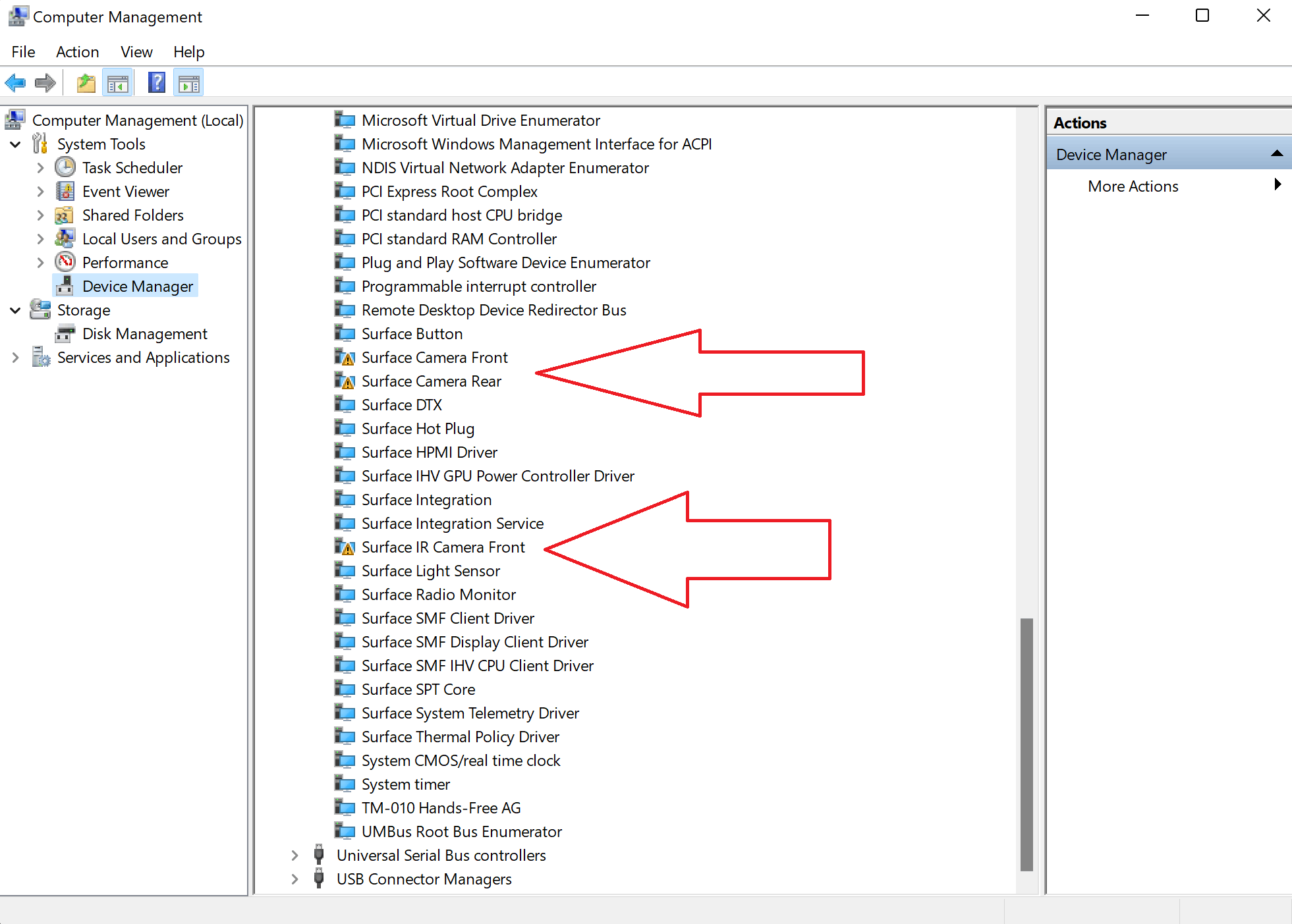
Task: Click the Forward arrow toolbar icon
Action: pyautogui.click(x=45, y=83)
